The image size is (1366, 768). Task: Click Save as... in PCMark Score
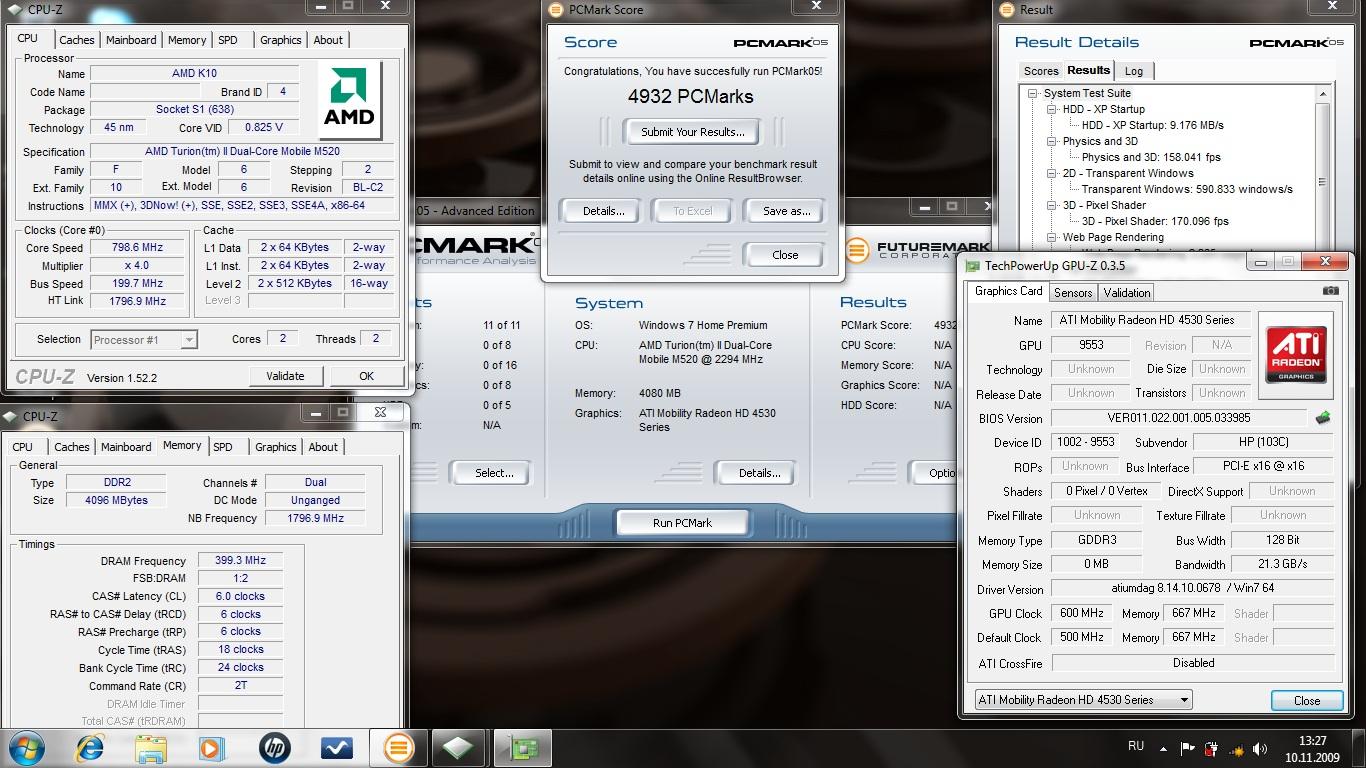(x=786, y=211)
